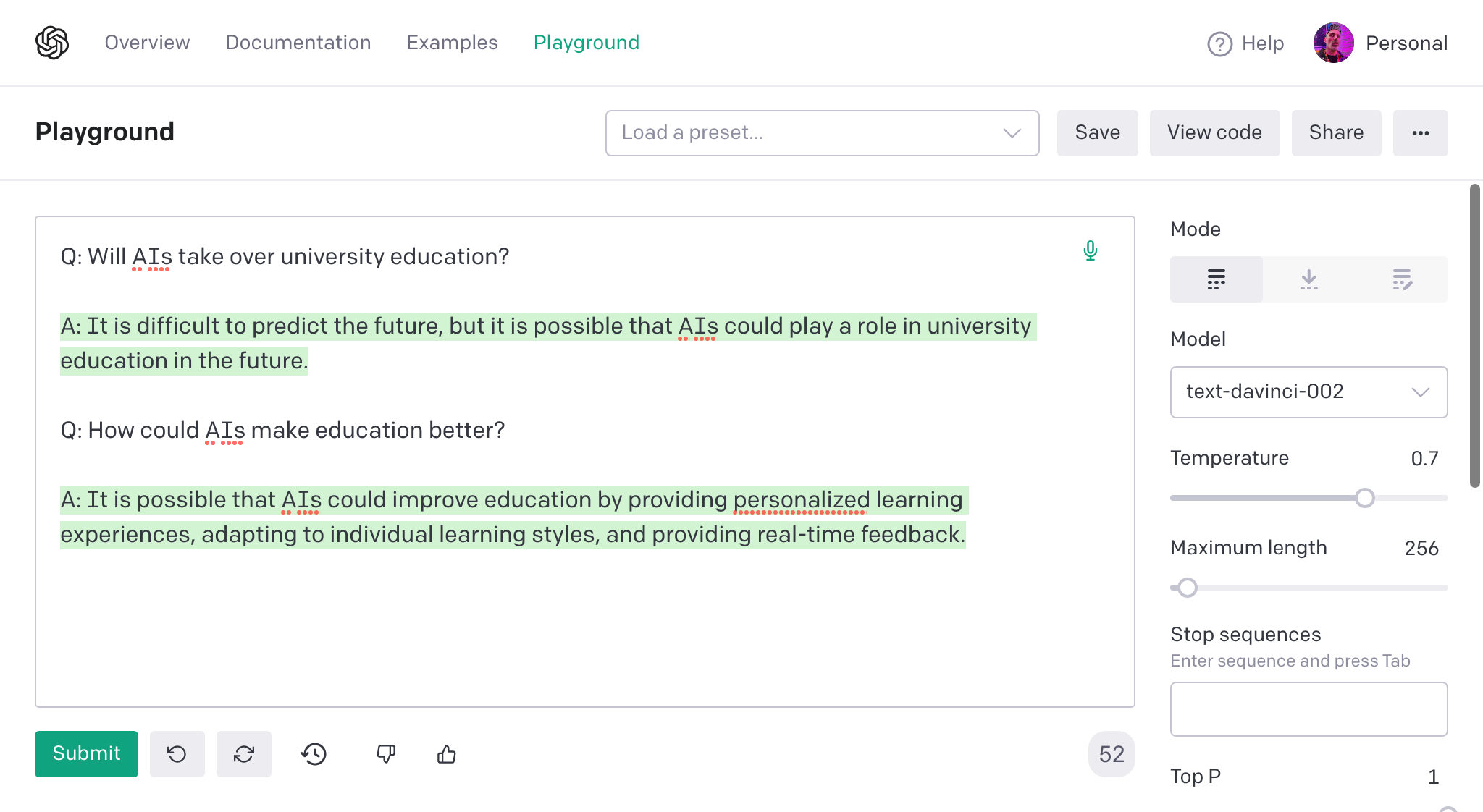
Task: Switch to Edit mode
Action: [x=1401, y=279]
